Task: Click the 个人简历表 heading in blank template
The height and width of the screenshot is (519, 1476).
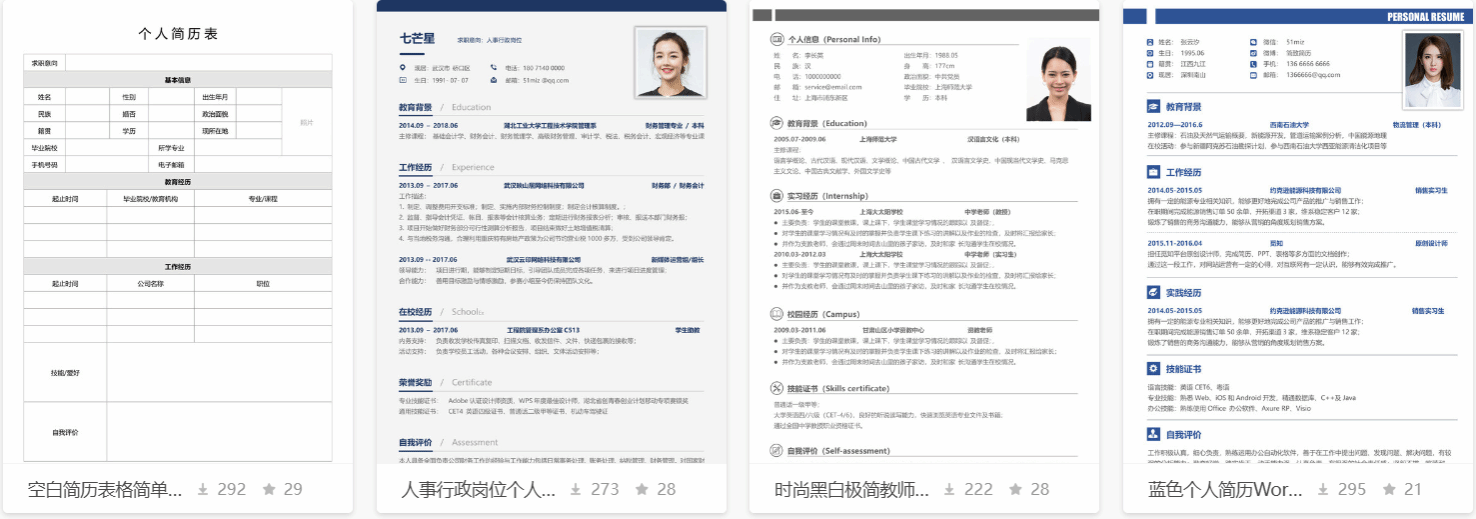Action: coord(178,34)
